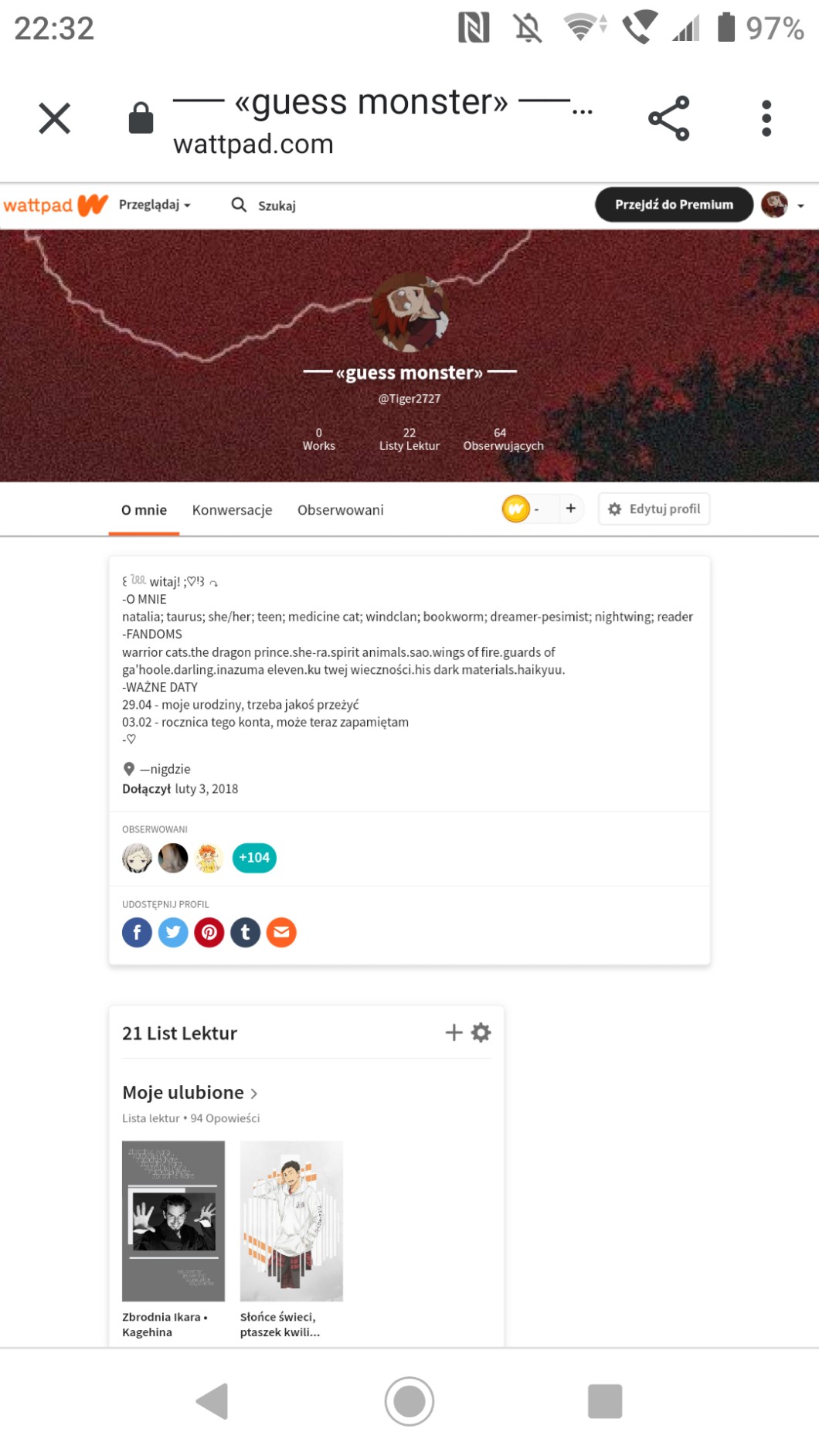Screen dimensions: 819x1456
Task: Share profile on Facebook icon
Action: [137, 932]
